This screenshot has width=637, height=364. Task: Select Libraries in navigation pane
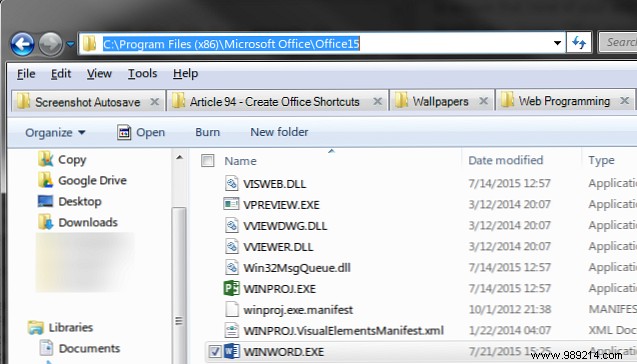coord(61,327)
